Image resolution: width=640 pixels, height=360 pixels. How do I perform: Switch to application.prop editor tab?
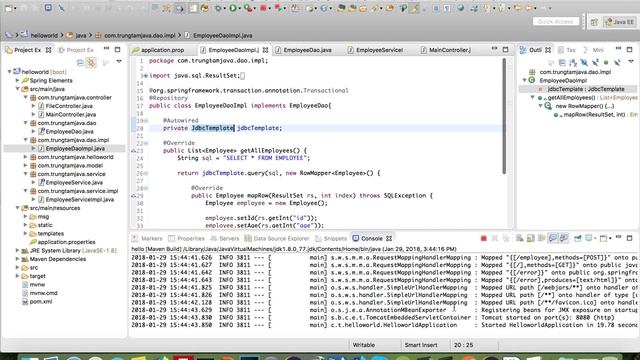click(158, 50)
